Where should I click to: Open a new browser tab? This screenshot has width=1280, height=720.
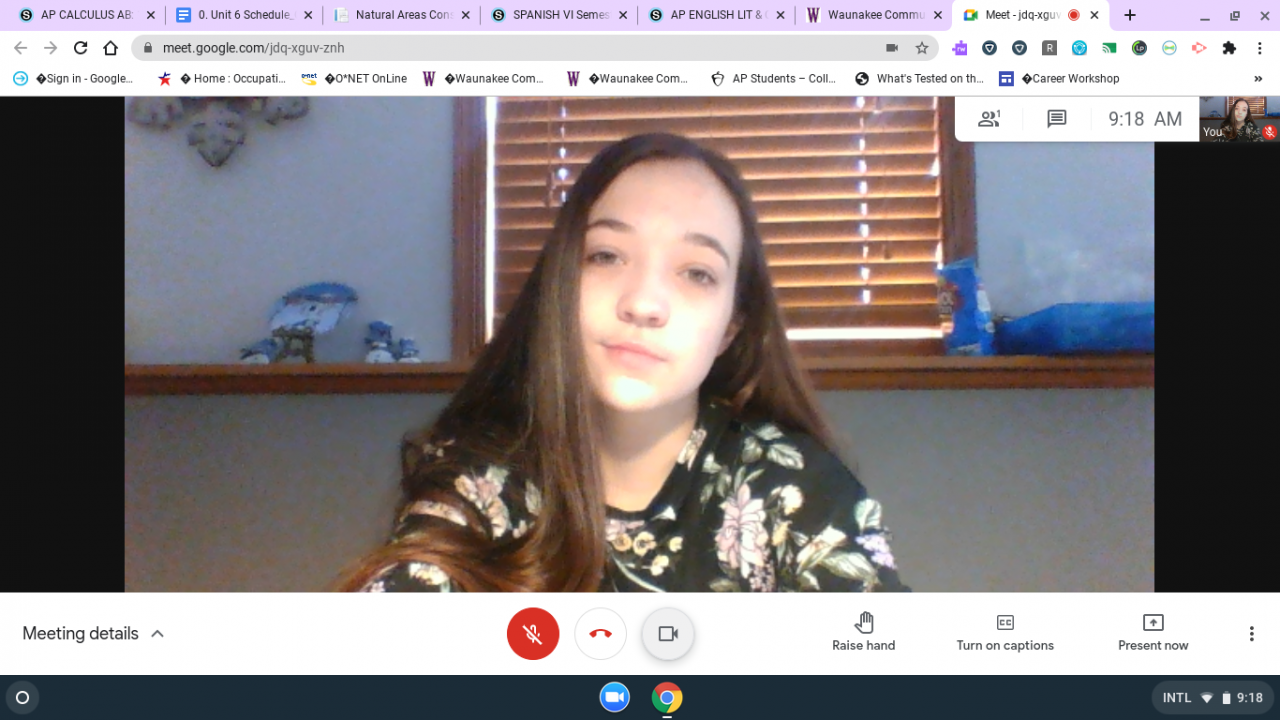[x=1130, y=15]
